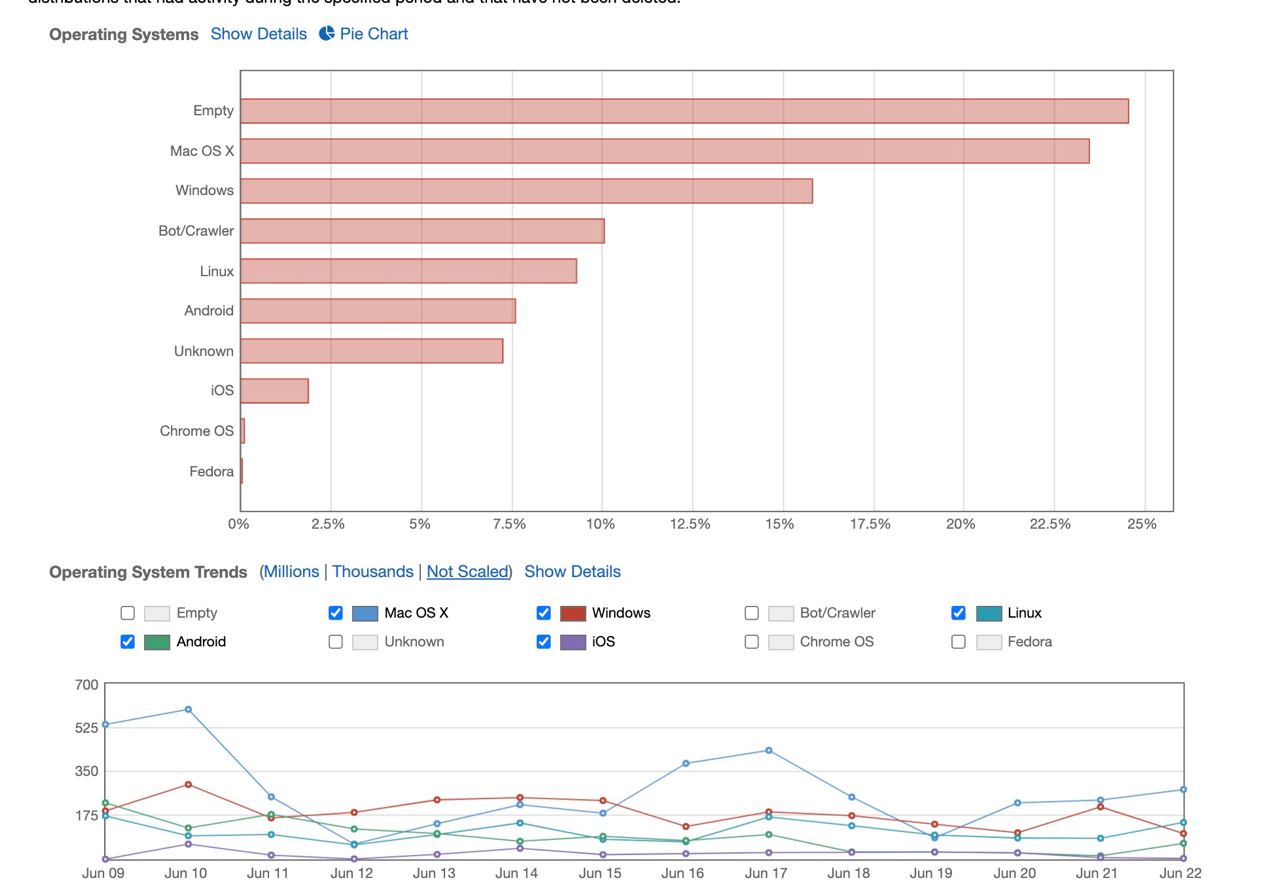This screenshot has height=886, width=1280.
Task: Click the Mac OS X Jun 22 data point
Action: pos(1184,790)
